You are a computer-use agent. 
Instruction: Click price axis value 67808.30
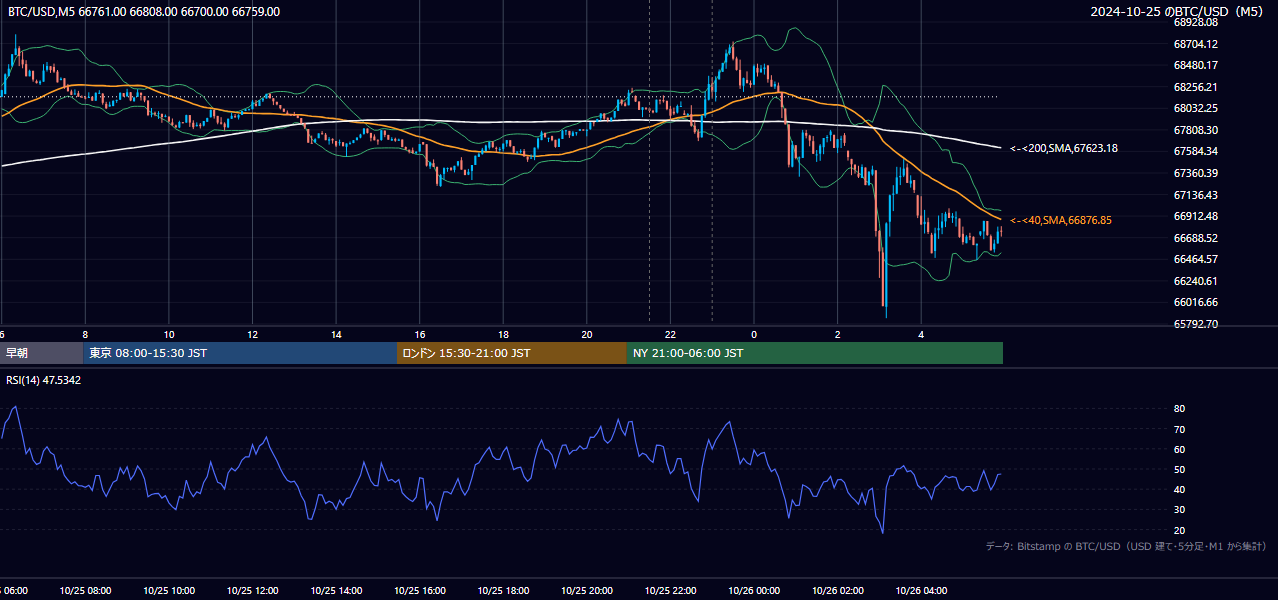tap(1196, 130)
